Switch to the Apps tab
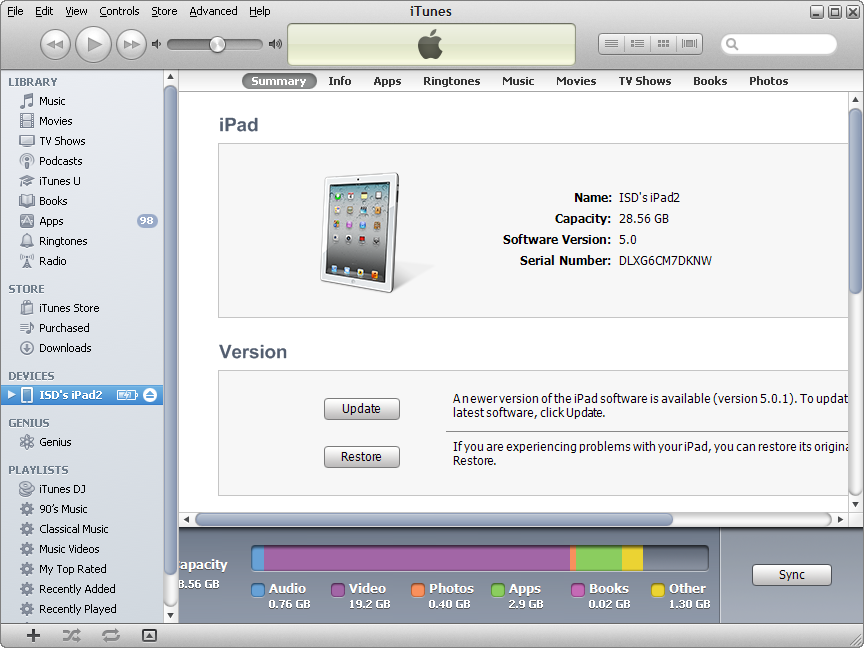The width and height of the screenshot is (864, 648). pos(387,81)
